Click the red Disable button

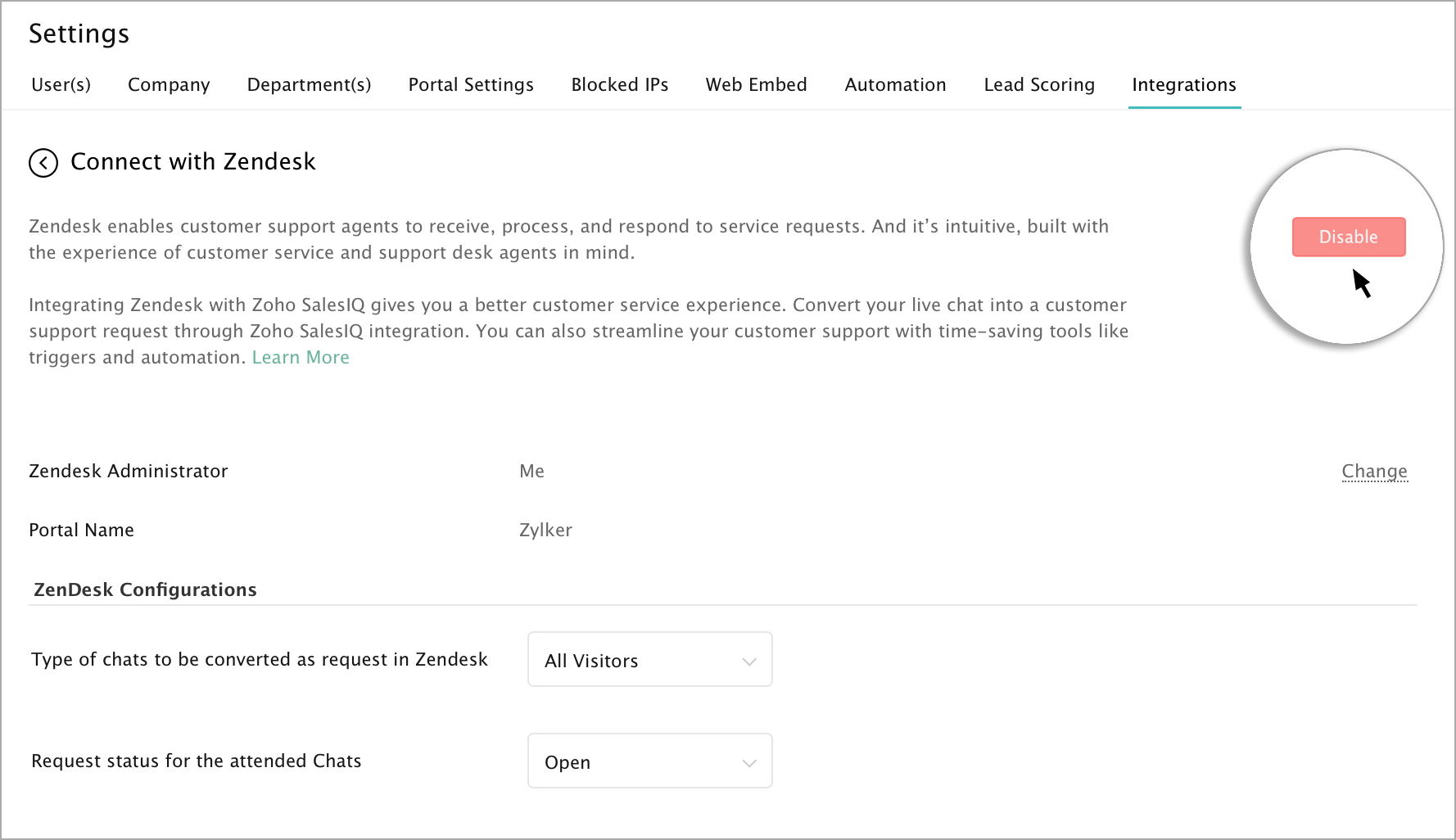click(x=1349, y=237)
